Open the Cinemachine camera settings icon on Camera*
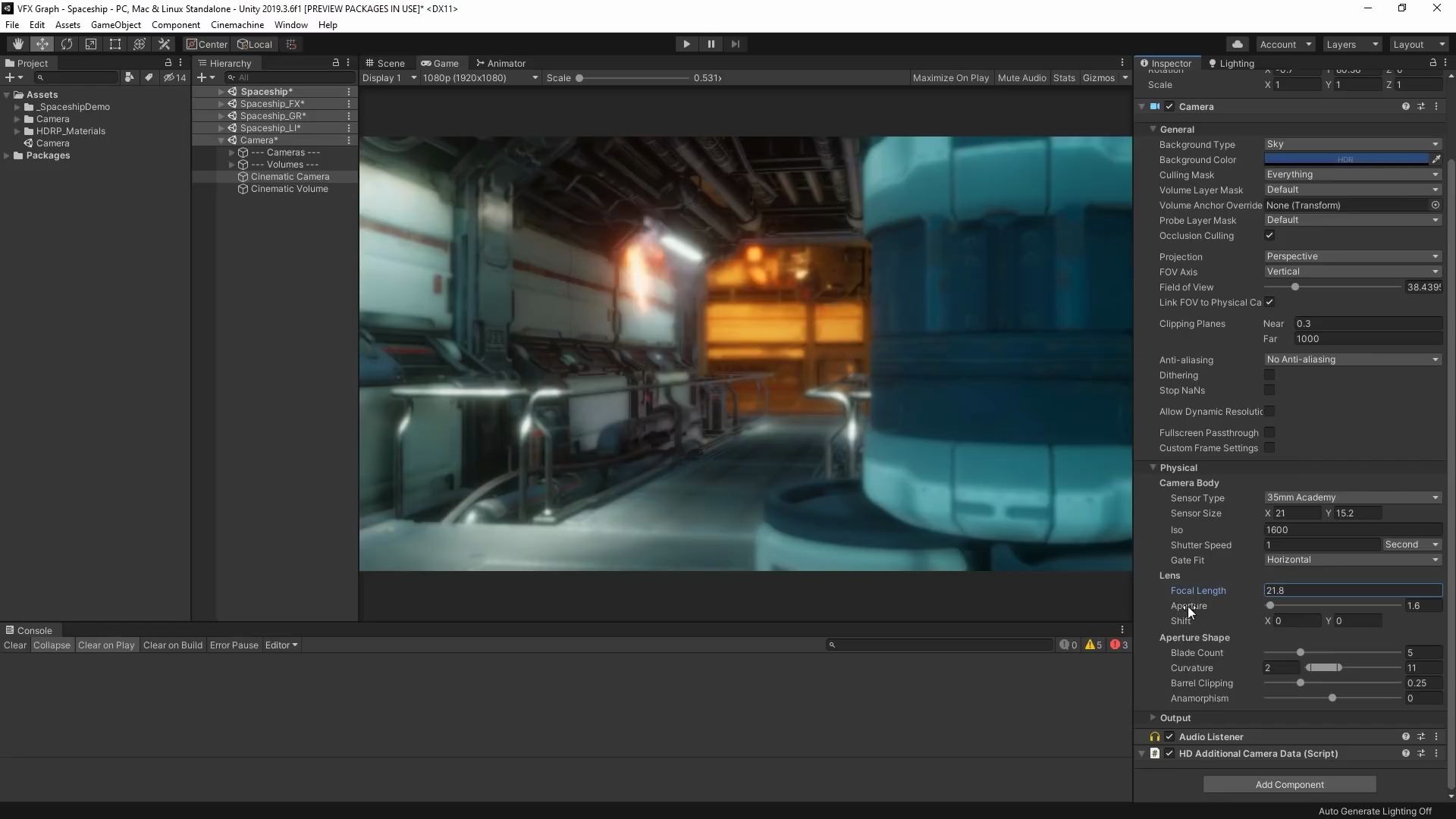The height and width of the screenshot is (819, 1456). click(x=348, y=140)
